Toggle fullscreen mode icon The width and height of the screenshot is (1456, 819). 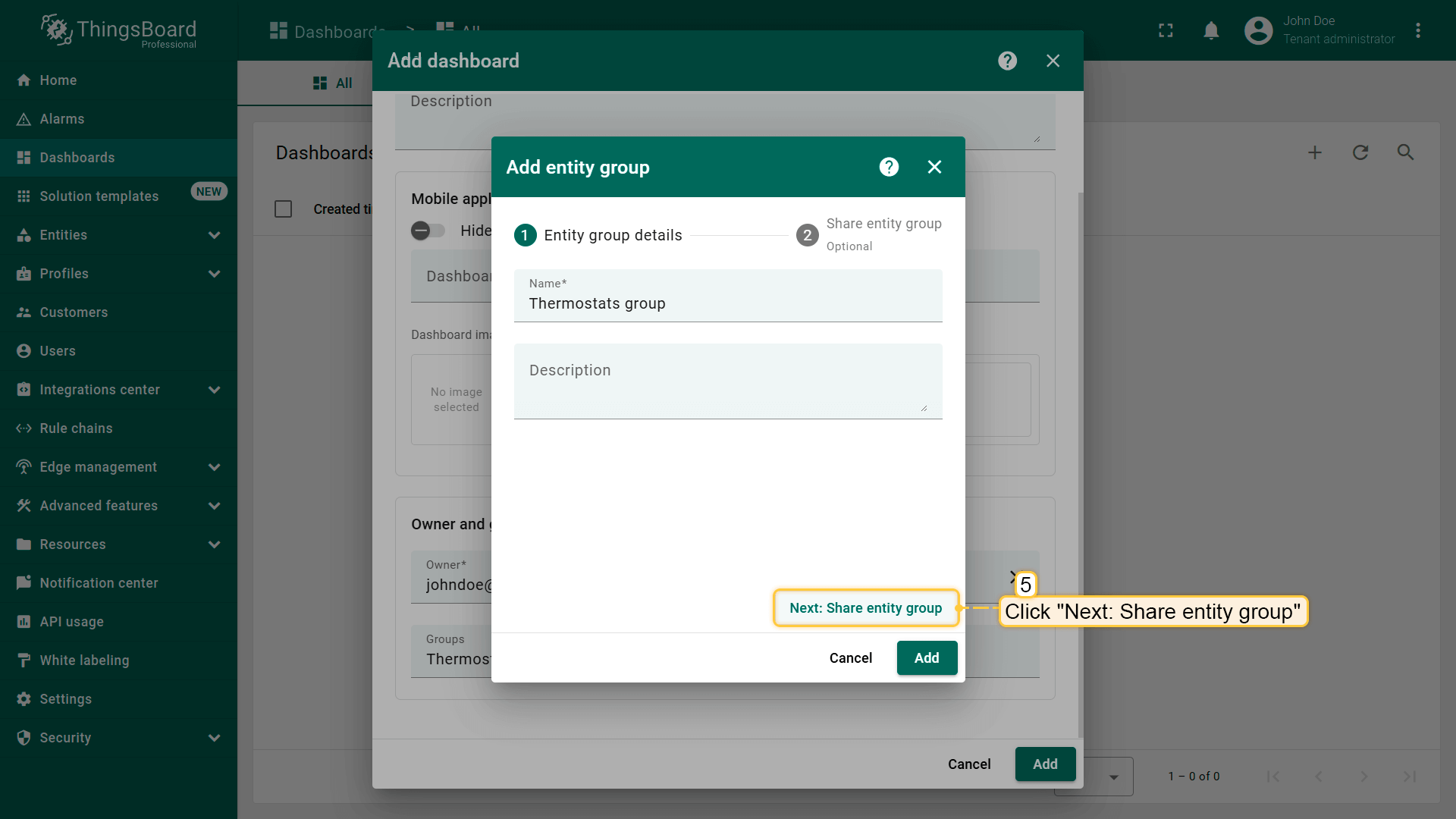(x=1166, y=30)
